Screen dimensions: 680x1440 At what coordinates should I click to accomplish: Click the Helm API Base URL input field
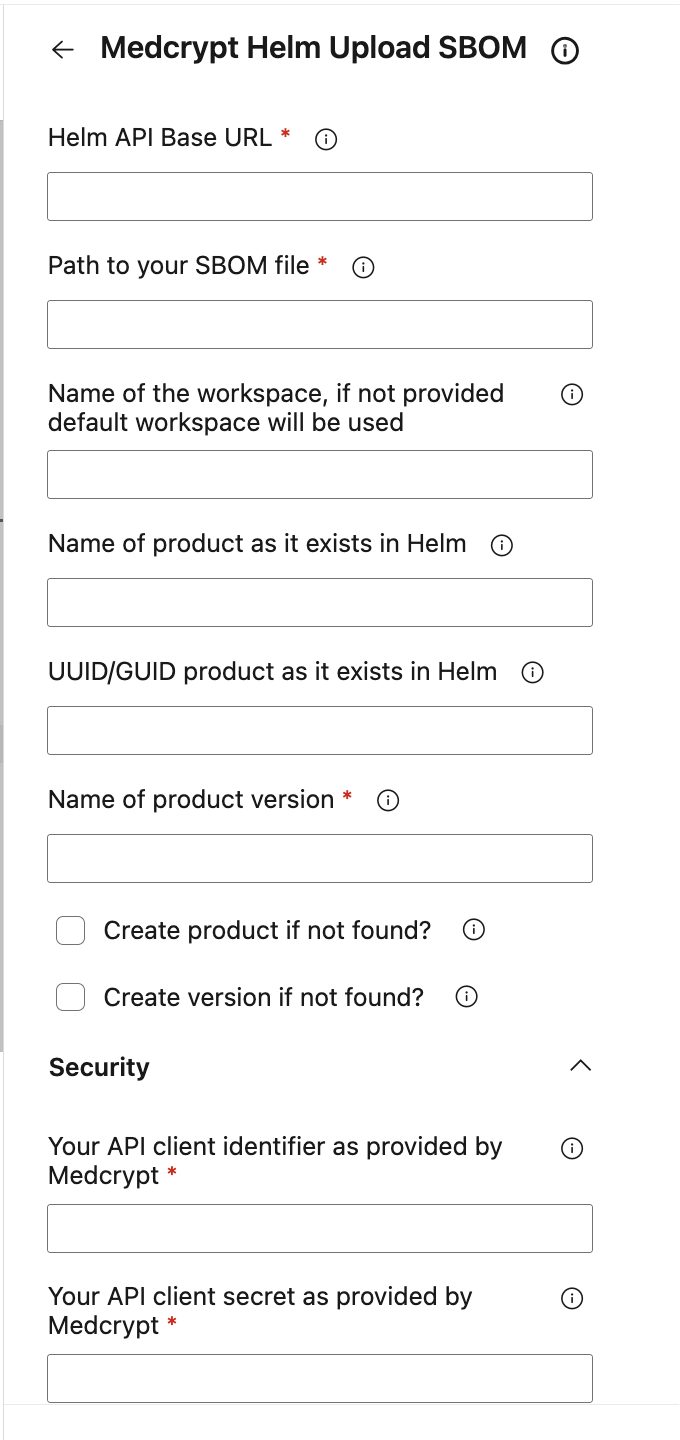tap(319, 196)
